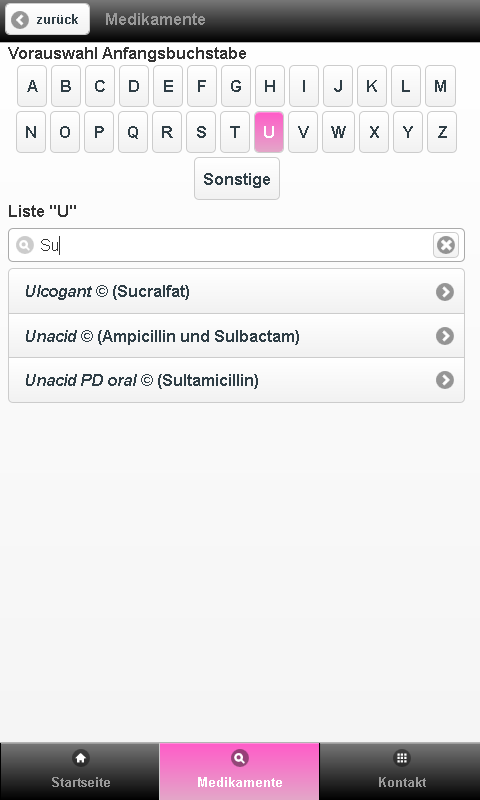Select letter N filter button
This screenshot has height=800, width=480.
31,132
